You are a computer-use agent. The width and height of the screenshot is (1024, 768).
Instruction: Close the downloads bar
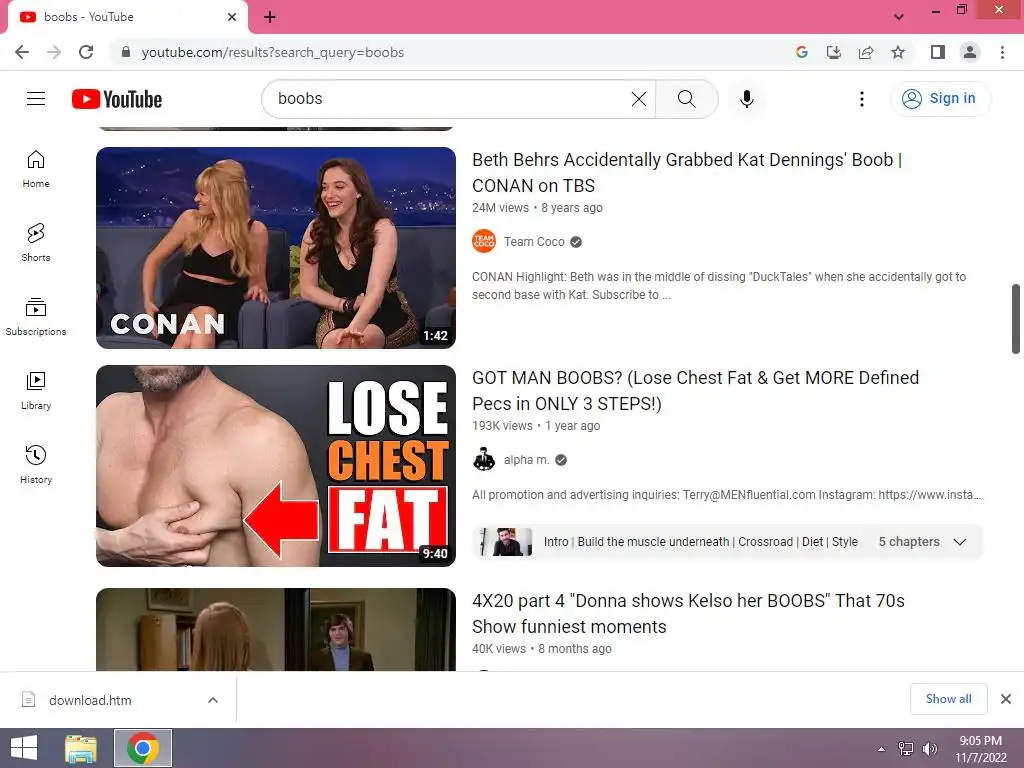[x=1006, y=699]
